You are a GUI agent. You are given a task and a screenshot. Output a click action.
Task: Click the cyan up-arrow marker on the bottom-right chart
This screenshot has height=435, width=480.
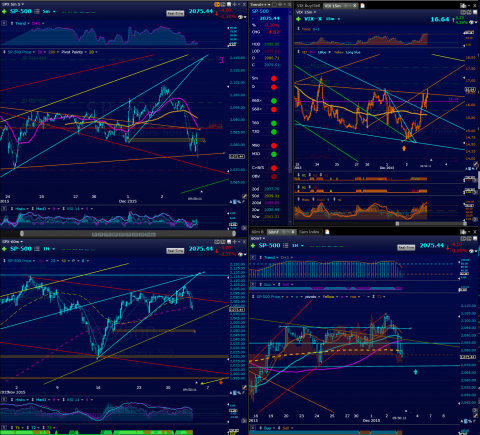[415, 372]
